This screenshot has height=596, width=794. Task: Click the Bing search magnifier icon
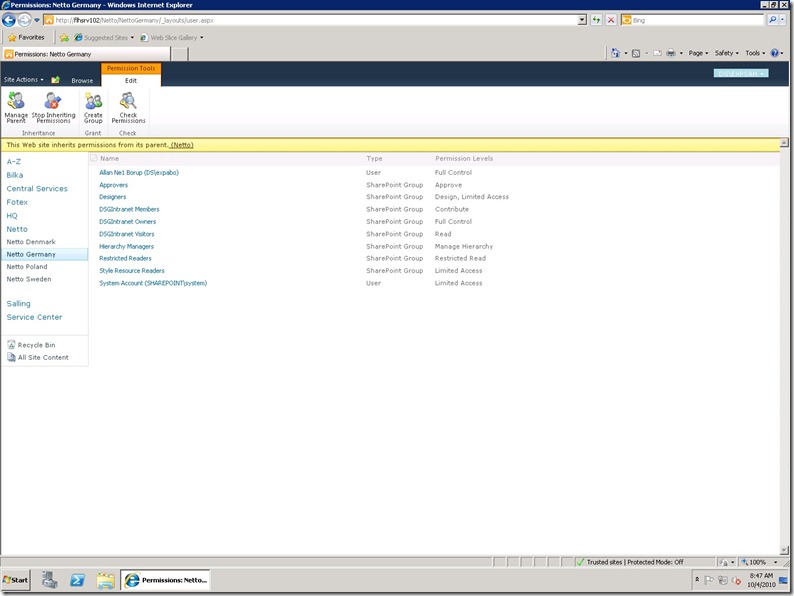click(772, 20)
